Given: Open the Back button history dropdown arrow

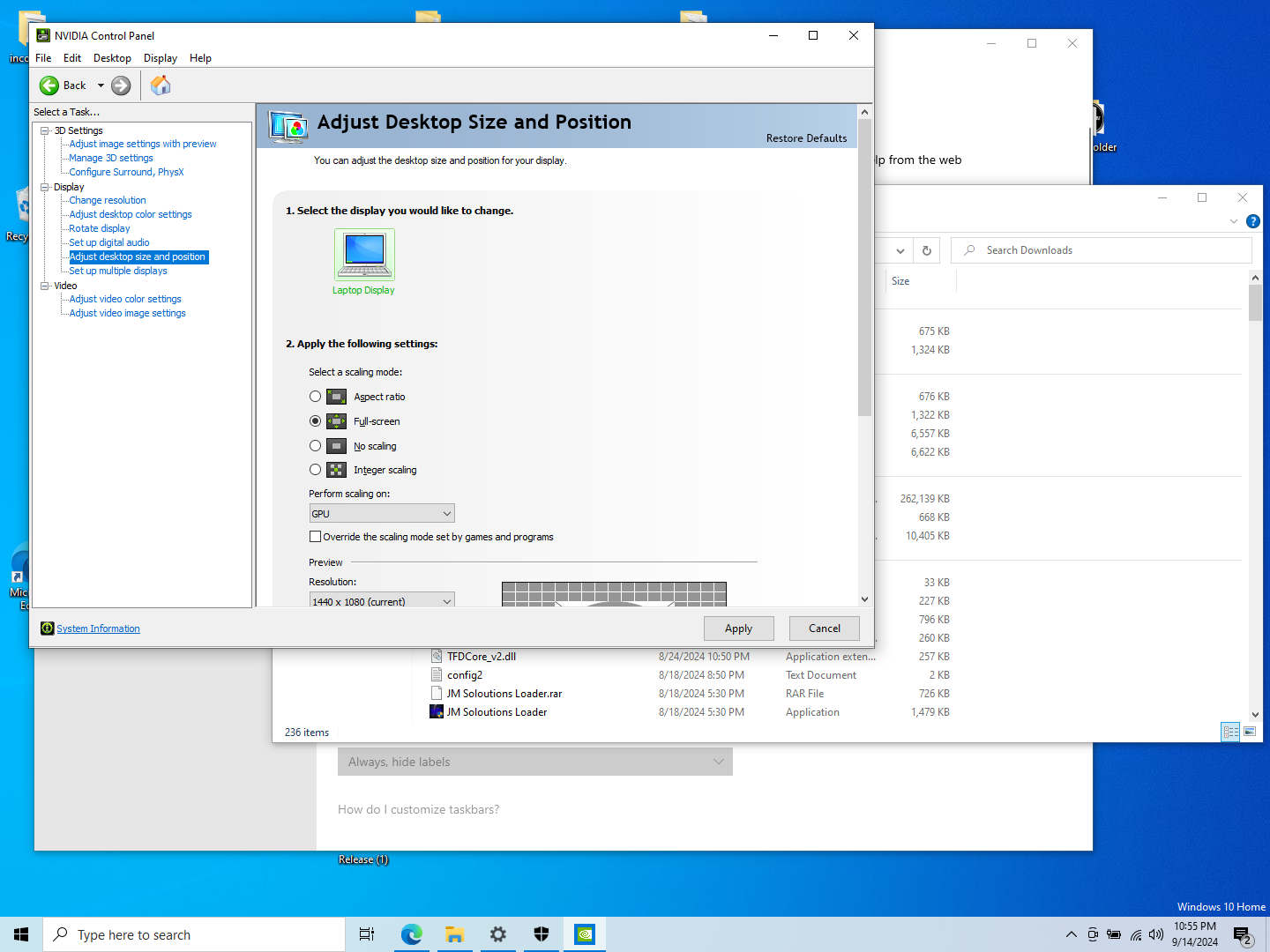Looking at the screenshot, I should (x=101, y=86).
